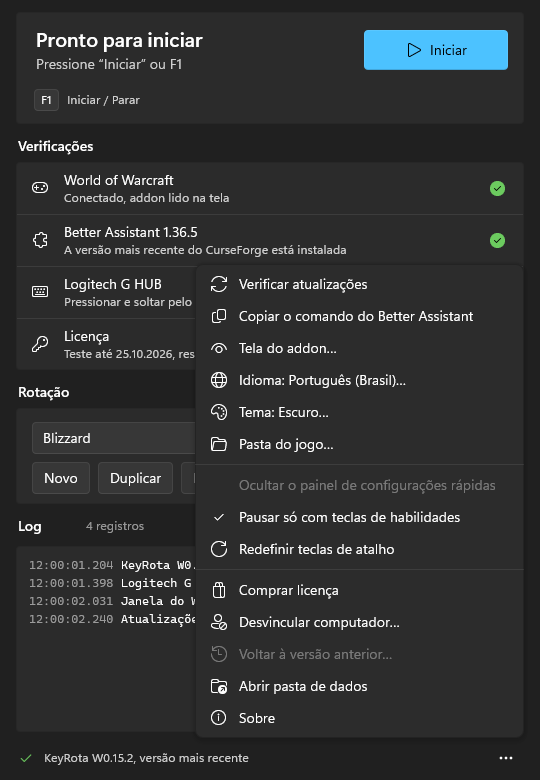Screen dimensions: 540x780
Task: Click the key icon for Licença
Action: tap(40, 344)
